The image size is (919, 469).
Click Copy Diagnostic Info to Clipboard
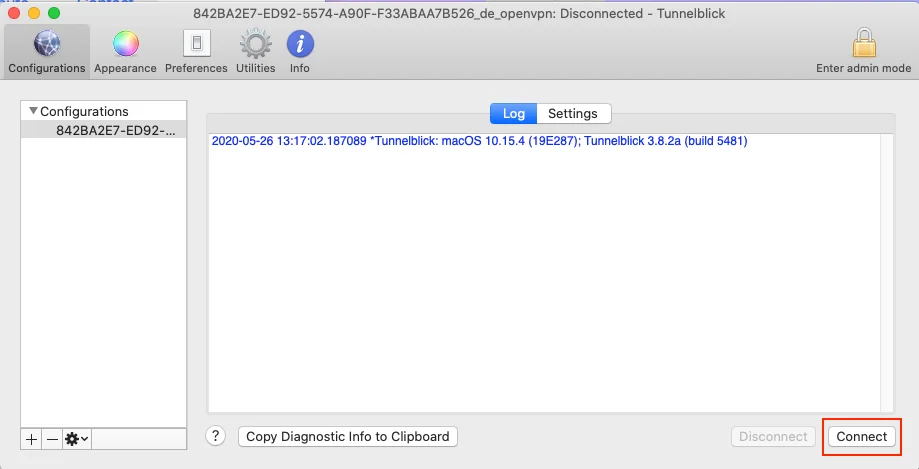click(x=348, y=436)
